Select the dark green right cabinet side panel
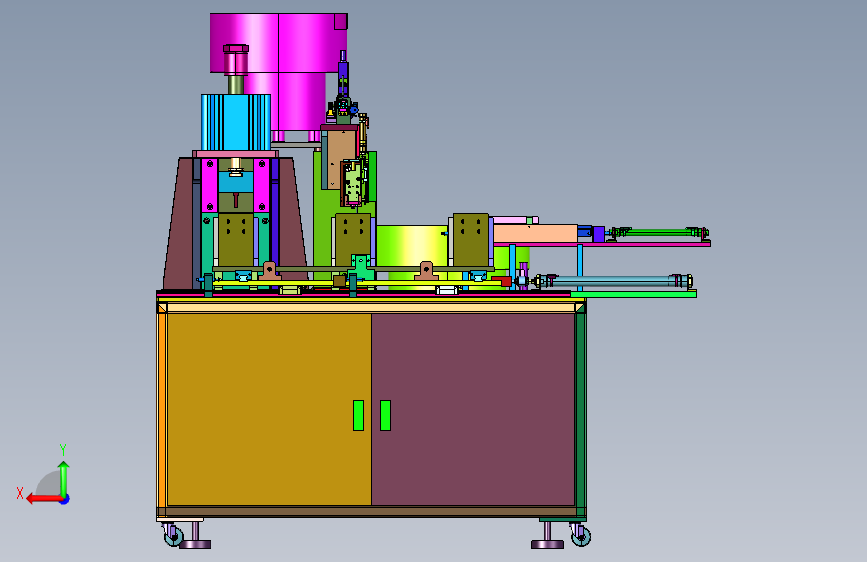The height and width of the screenshot is (562, 867). [580, 409]
